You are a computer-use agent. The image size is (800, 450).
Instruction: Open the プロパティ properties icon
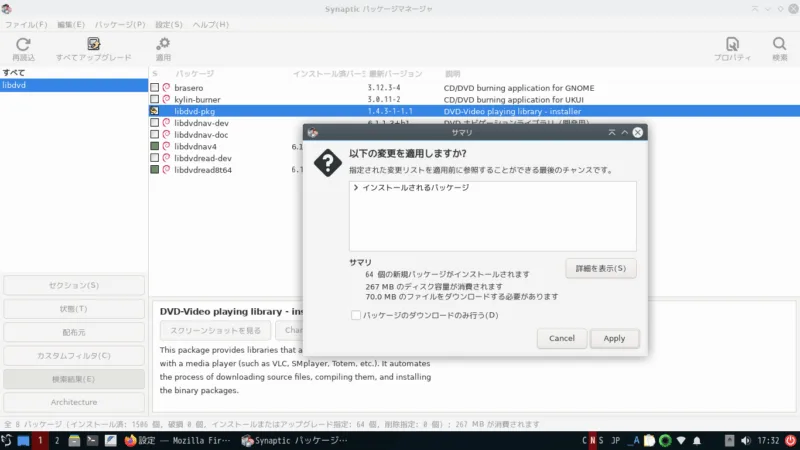(x=733, y=45)
